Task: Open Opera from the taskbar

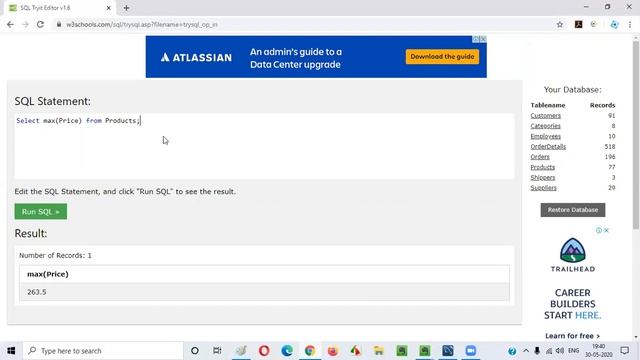Action: 264,351
